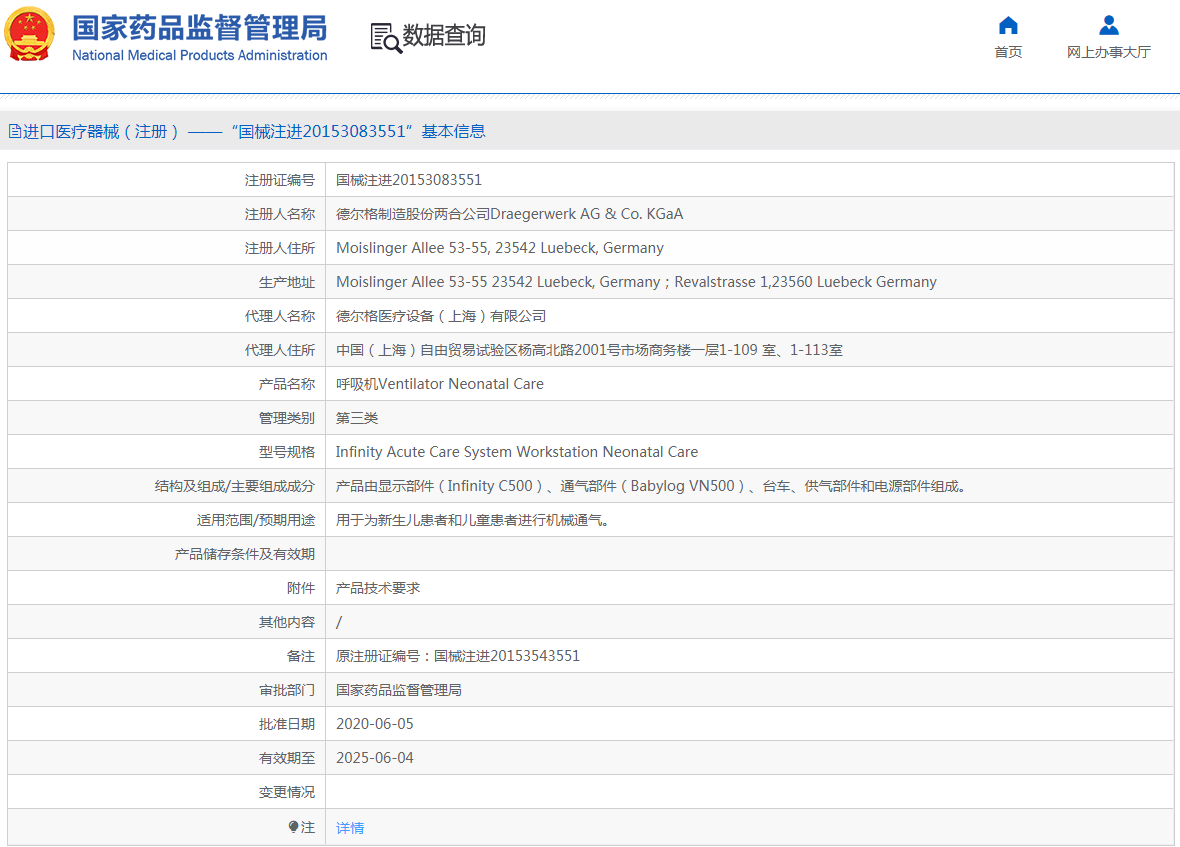Click the 国家药品监督管理局 site title

(199, 27)
